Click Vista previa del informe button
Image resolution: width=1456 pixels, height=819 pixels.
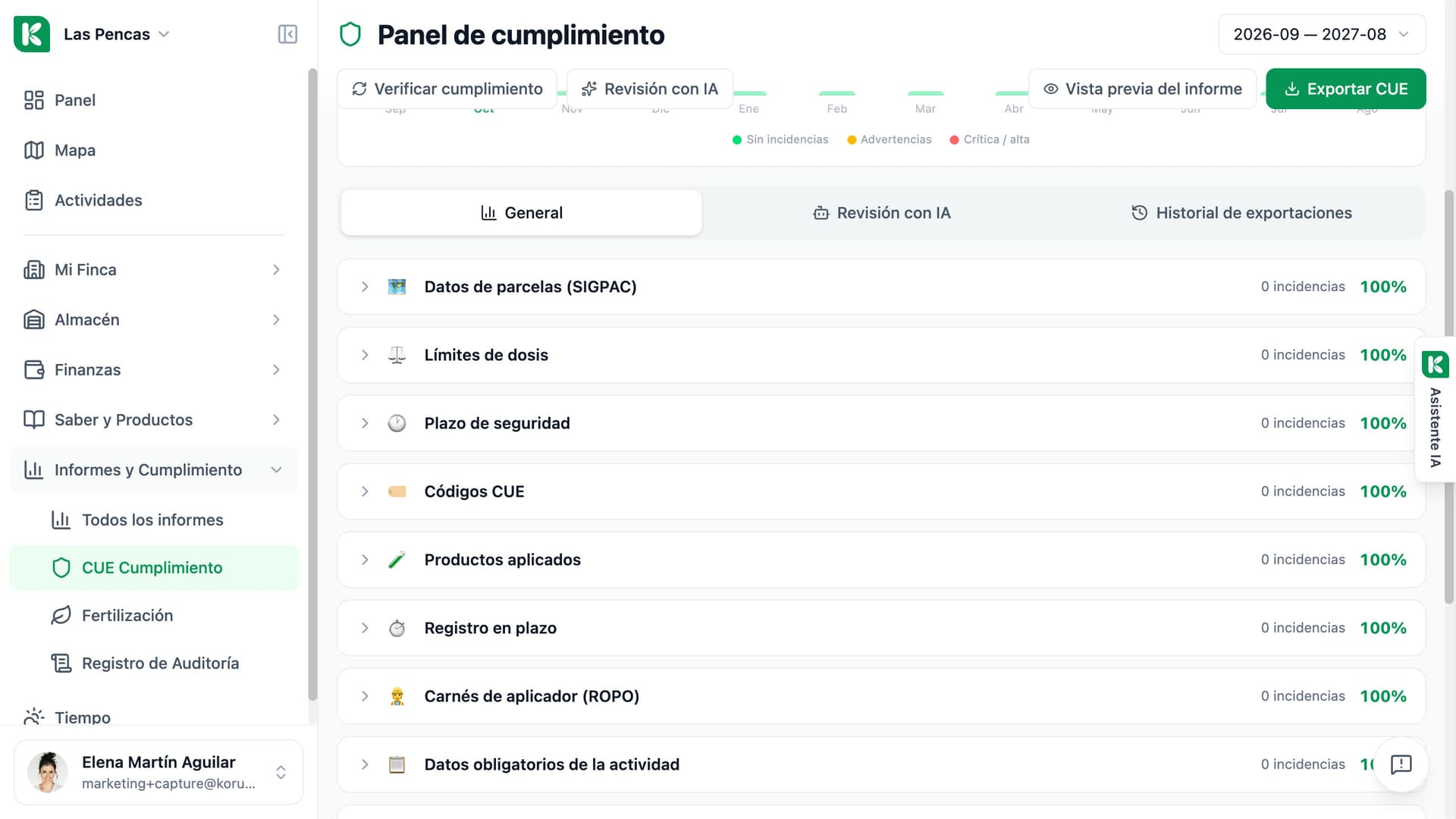click(x=1143, y=89)
